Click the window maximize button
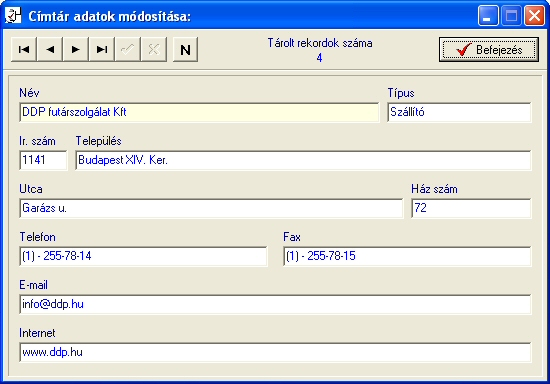 click(511, 16)
